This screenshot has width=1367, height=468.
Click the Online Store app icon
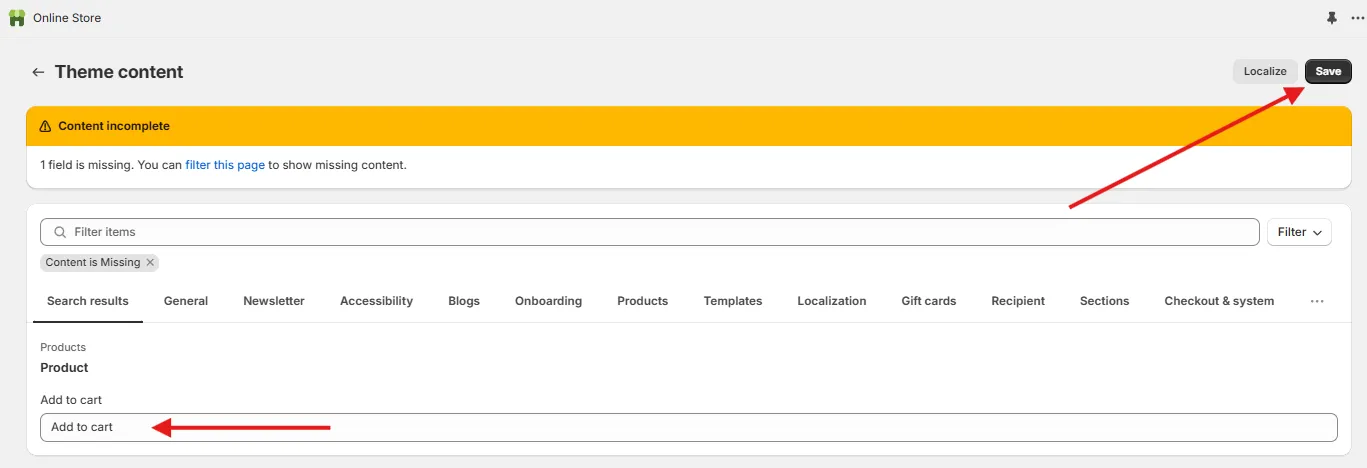coord(17,18)
